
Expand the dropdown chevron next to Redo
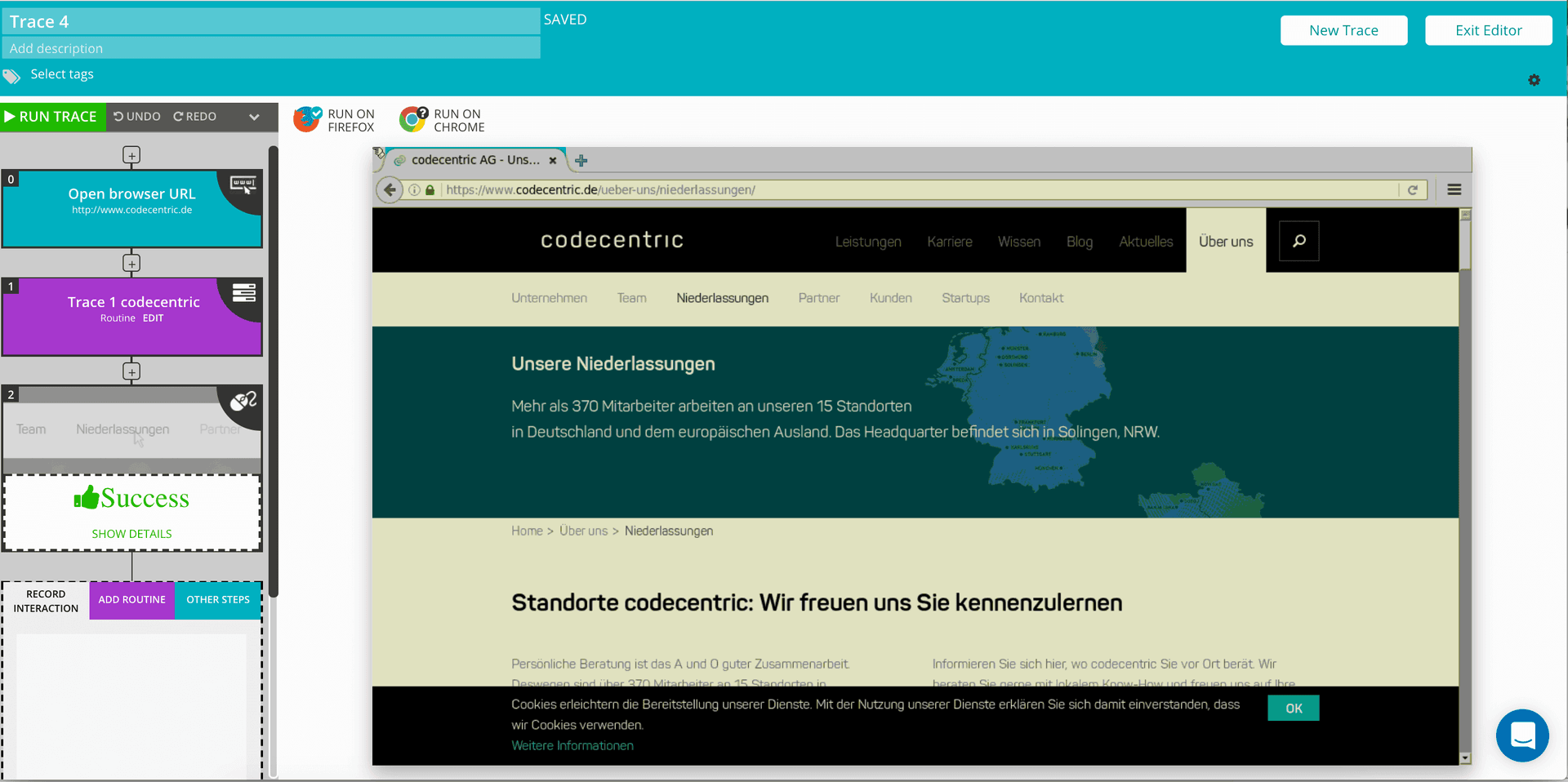(x=254, y=117)
